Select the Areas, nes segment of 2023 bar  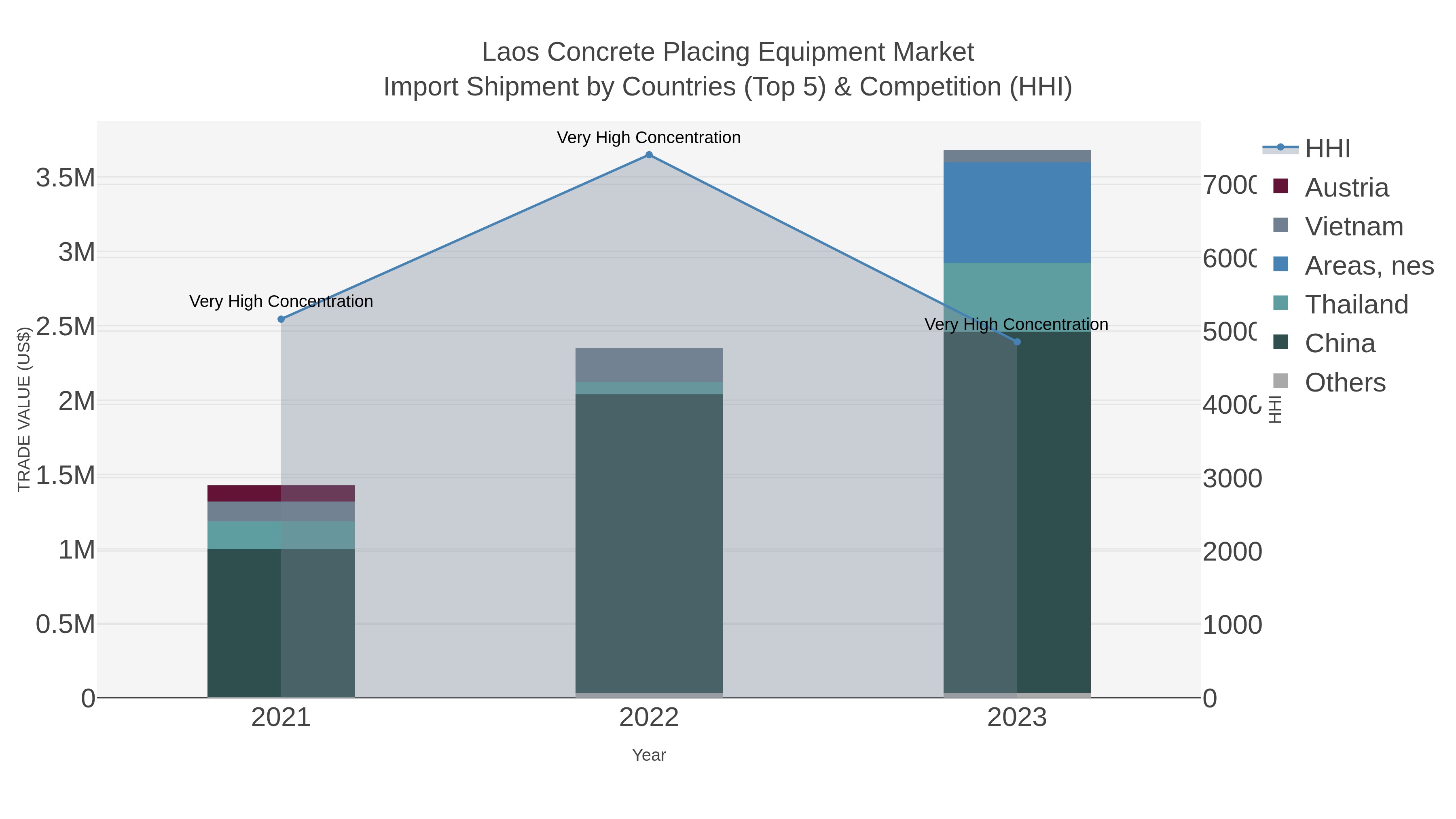pos(1017,212)
